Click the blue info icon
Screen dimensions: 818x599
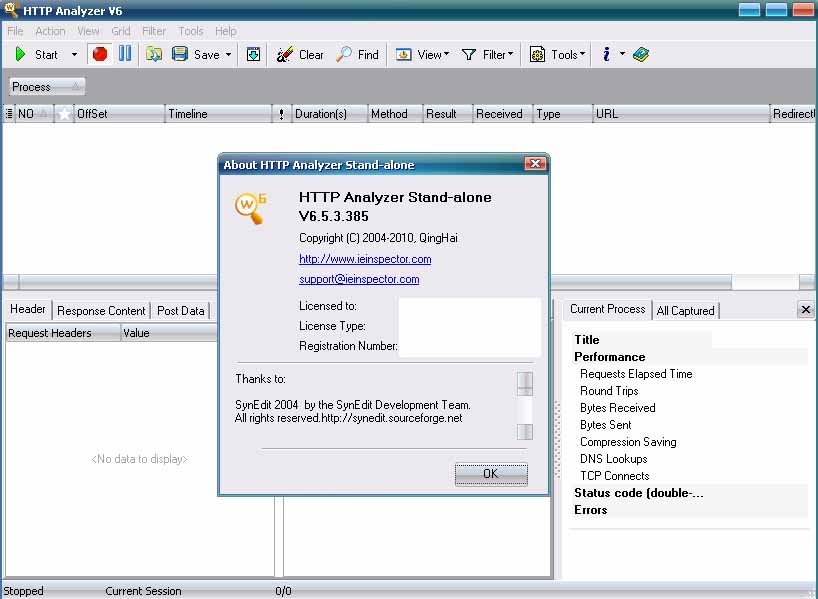[x=606, y=54]
